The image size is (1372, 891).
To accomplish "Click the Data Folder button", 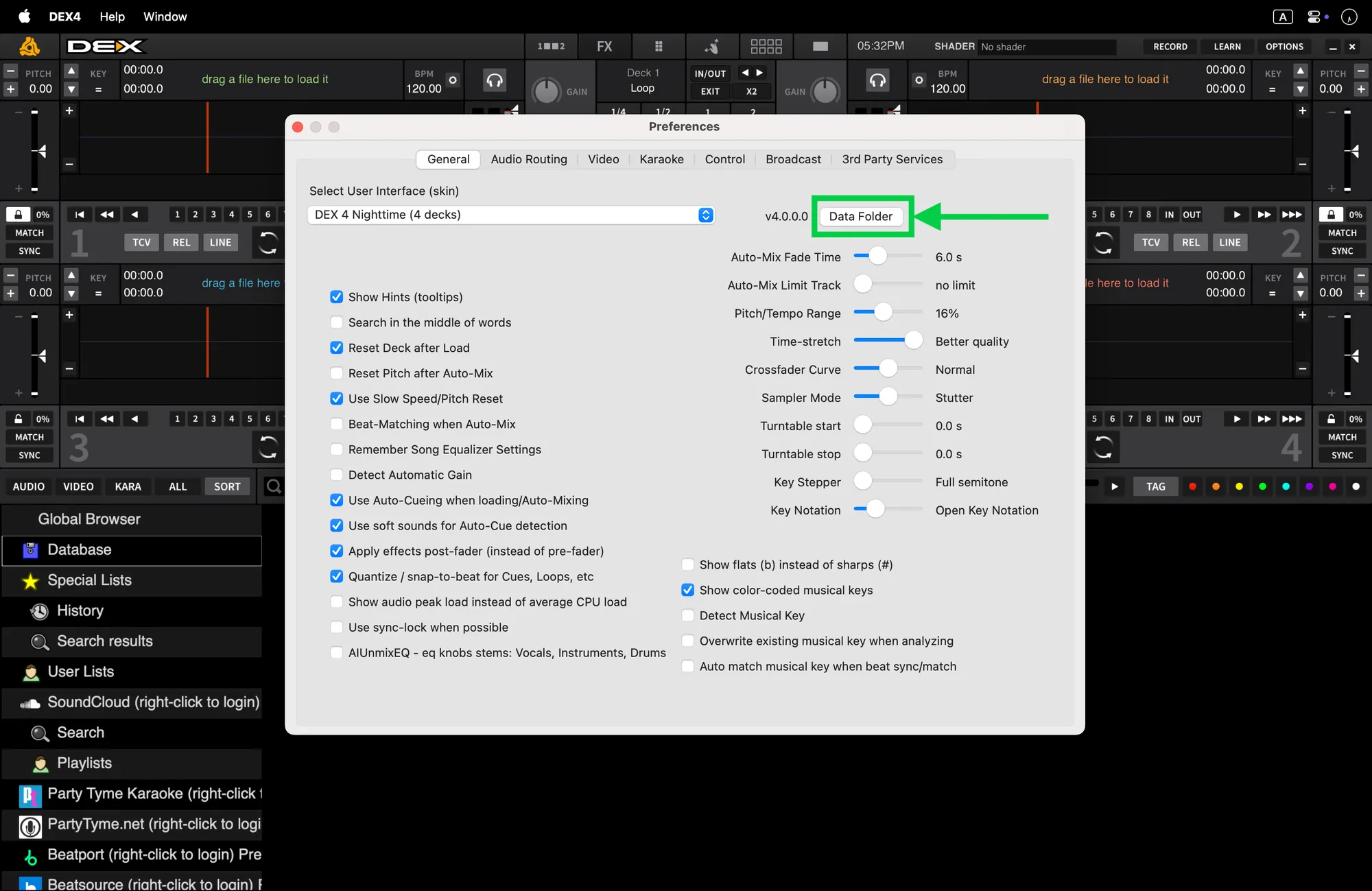I will (860, 216).
